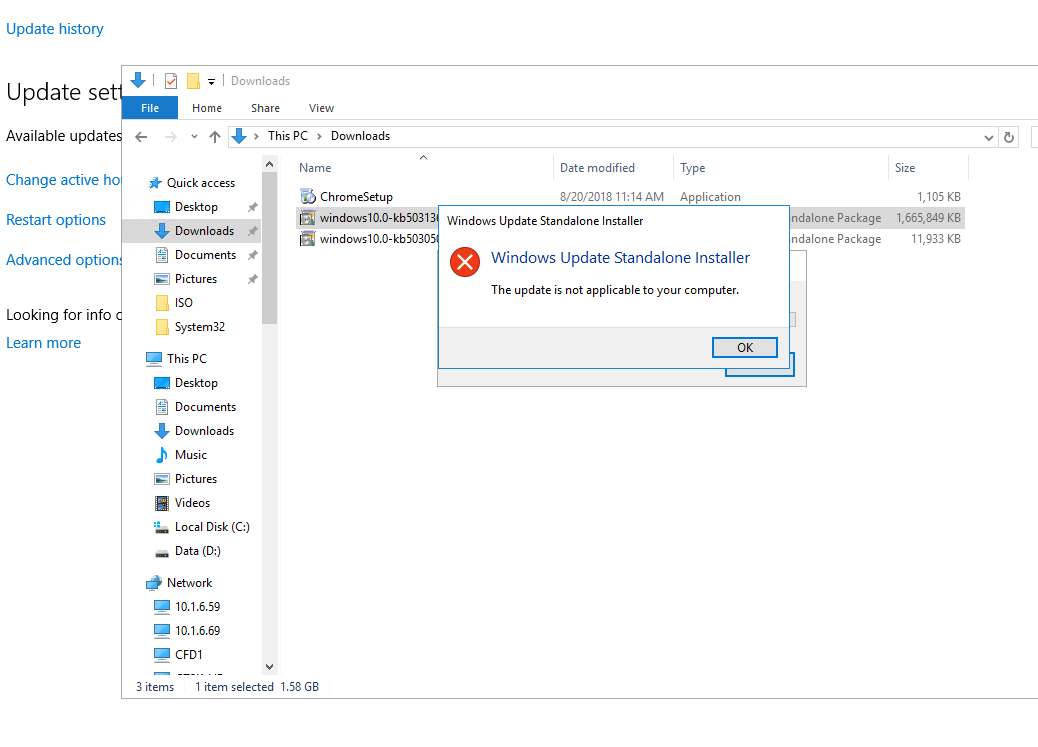
Task: Click the pin icon beside Documents
Action: pyautogui.click(x=252, y=255)
